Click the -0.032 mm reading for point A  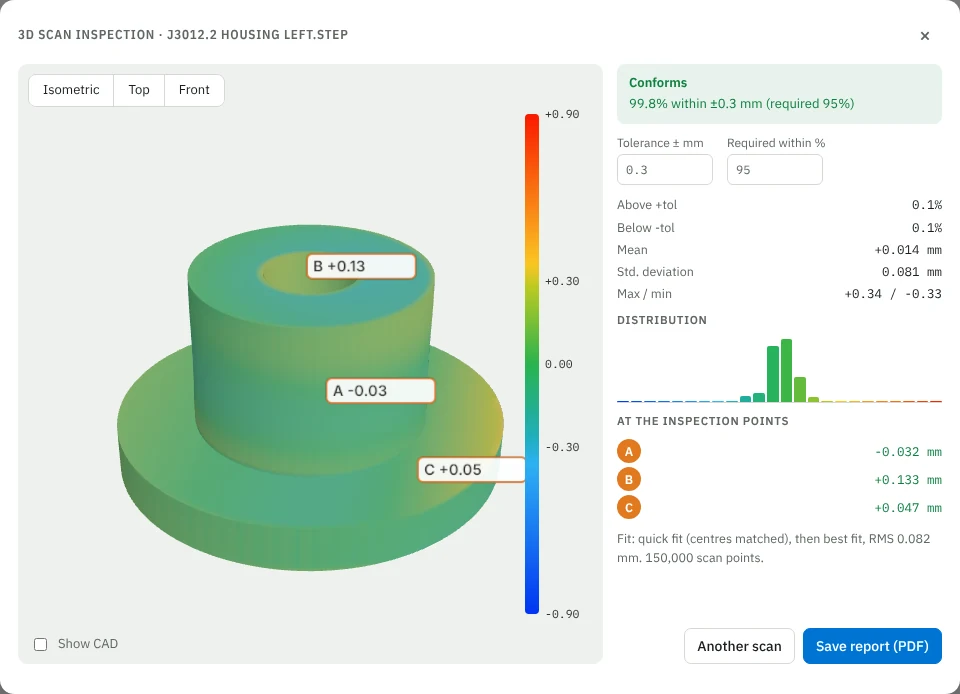907,452
